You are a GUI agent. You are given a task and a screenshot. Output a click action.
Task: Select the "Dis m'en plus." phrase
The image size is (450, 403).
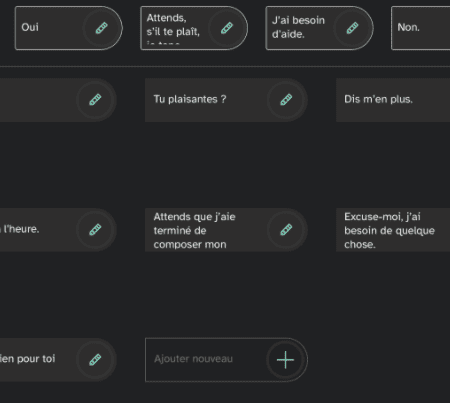point(378,99)
